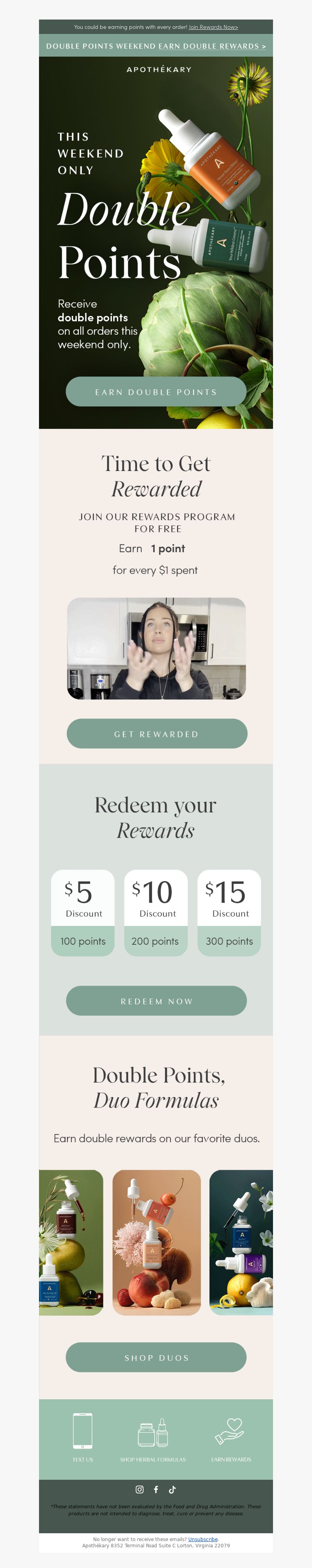
Task: Open the woman applauding video thumbnail
Action: [156, 648]
